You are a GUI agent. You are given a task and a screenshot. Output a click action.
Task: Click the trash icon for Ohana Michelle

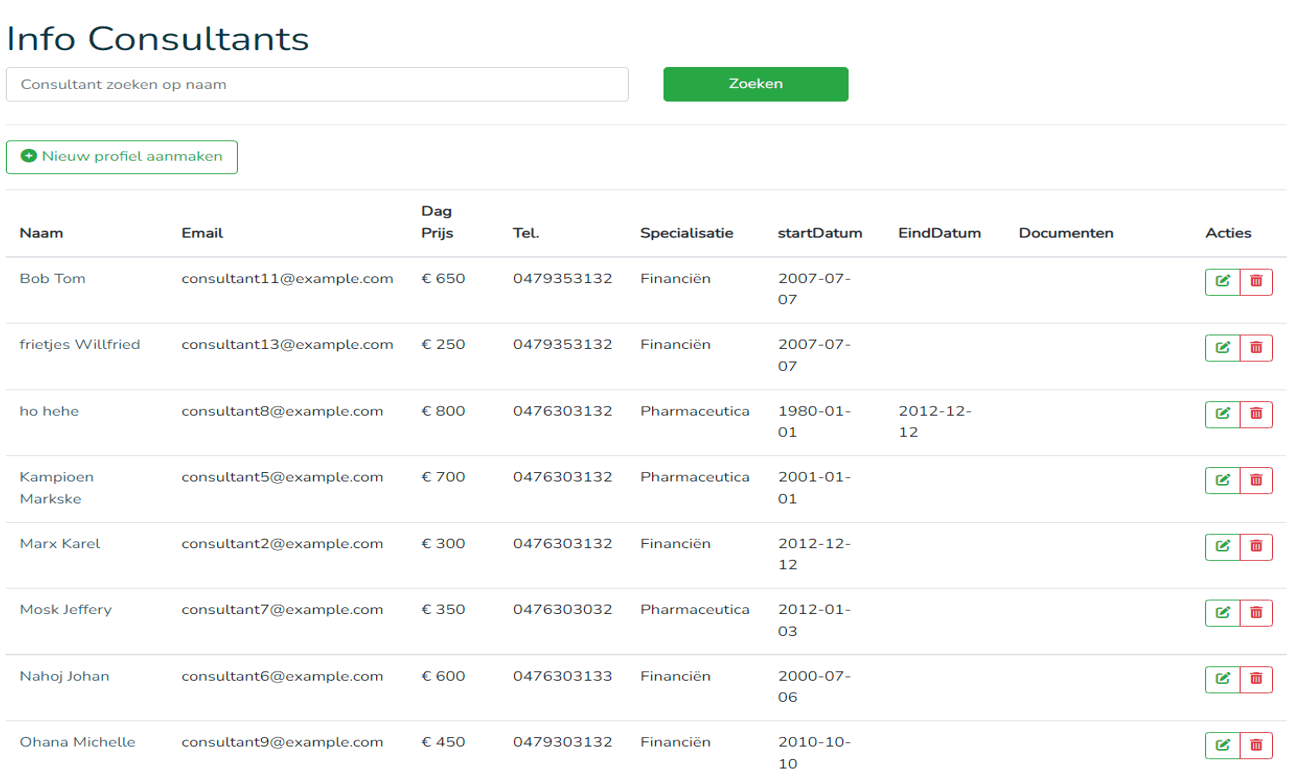(x=1255, y=745)
